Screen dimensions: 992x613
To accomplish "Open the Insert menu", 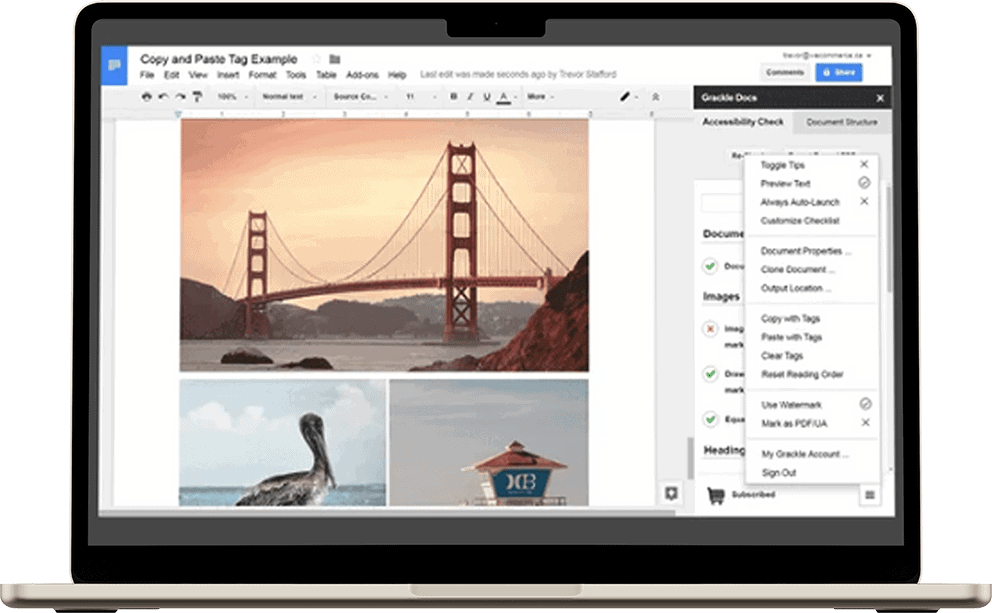I will (x=228, y=75).
